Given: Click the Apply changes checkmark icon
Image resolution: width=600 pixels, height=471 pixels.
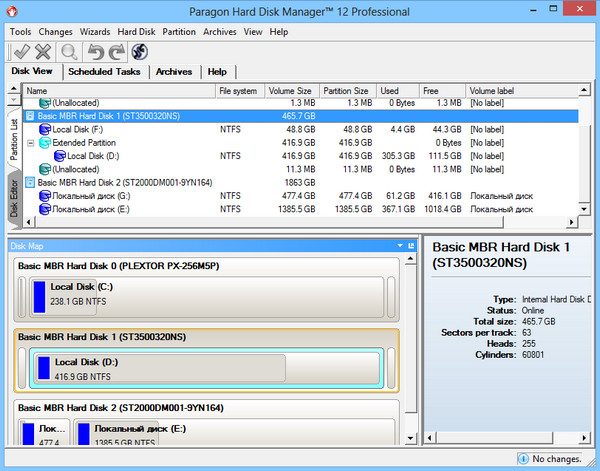Looking at the screenshot, I should tap(21, 52).
